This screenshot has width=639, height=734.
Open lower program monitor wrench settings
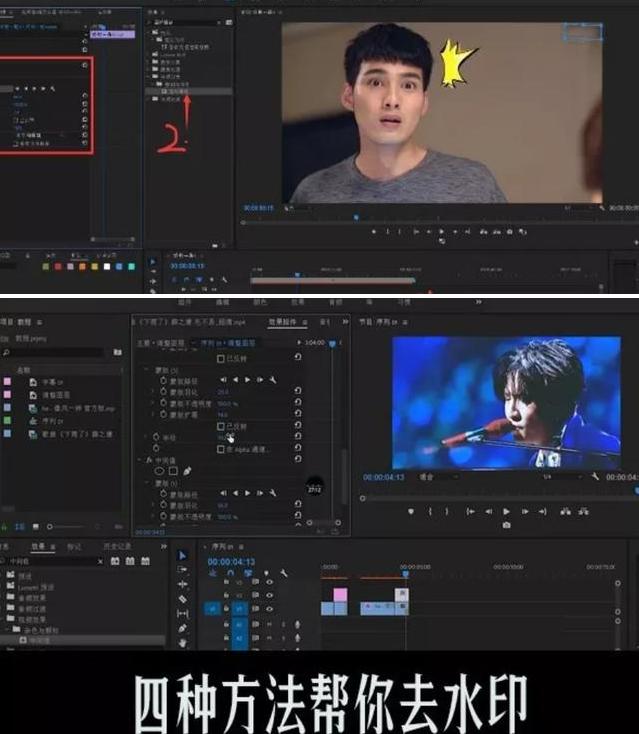click(x=595, y=477)
